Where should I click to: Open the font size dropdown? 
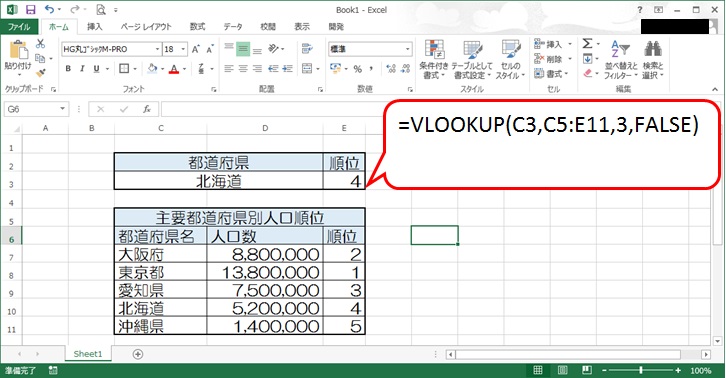pyautogui.click(x=183, y=49)
